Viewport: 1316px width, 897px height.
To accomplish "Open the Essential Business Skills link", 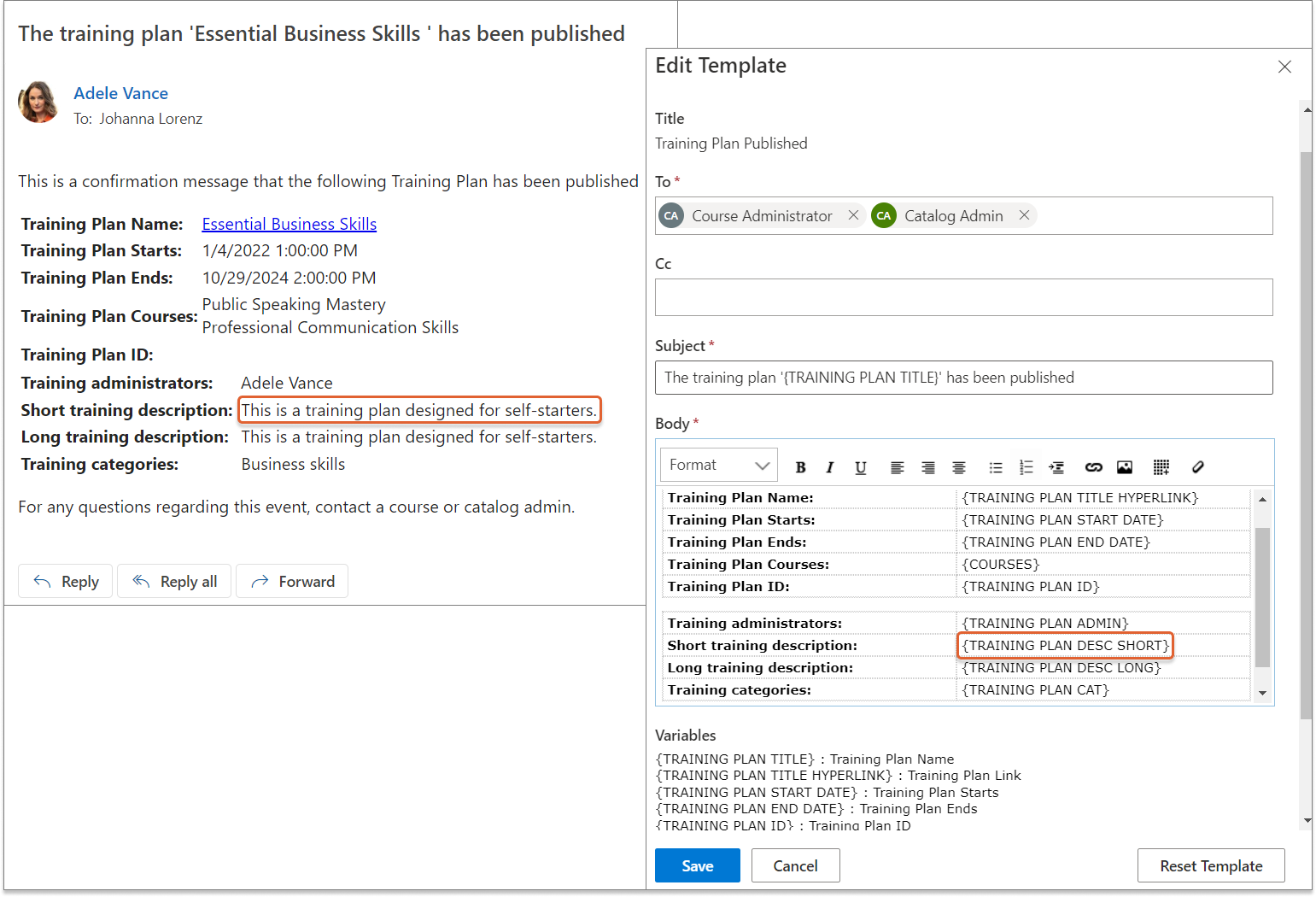I will (289, 224).
